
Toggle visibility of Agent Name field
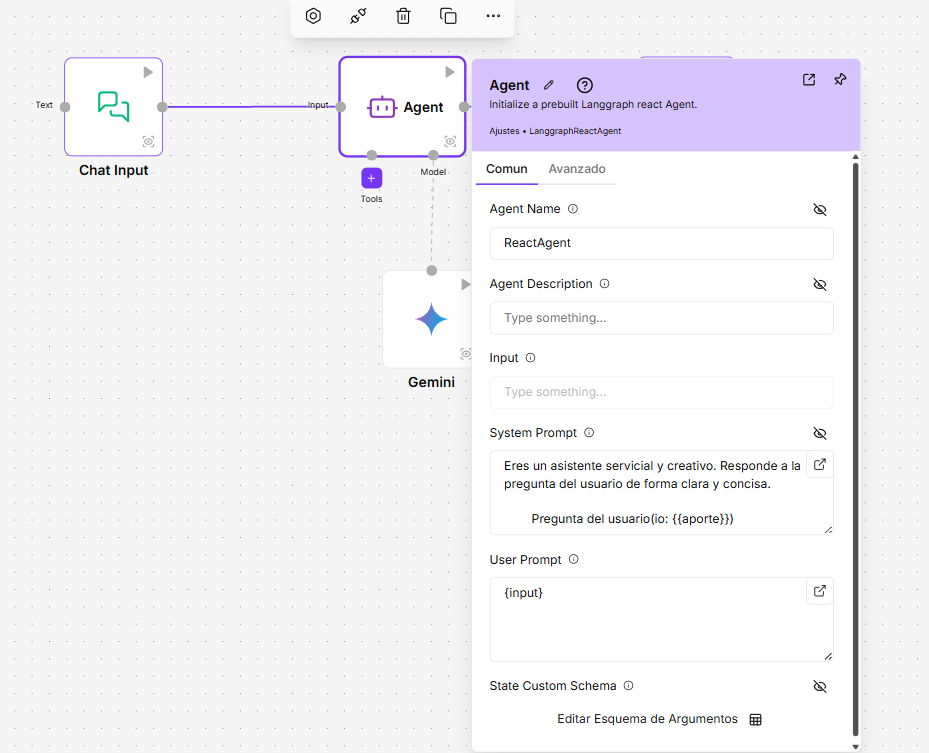point(820,209)
